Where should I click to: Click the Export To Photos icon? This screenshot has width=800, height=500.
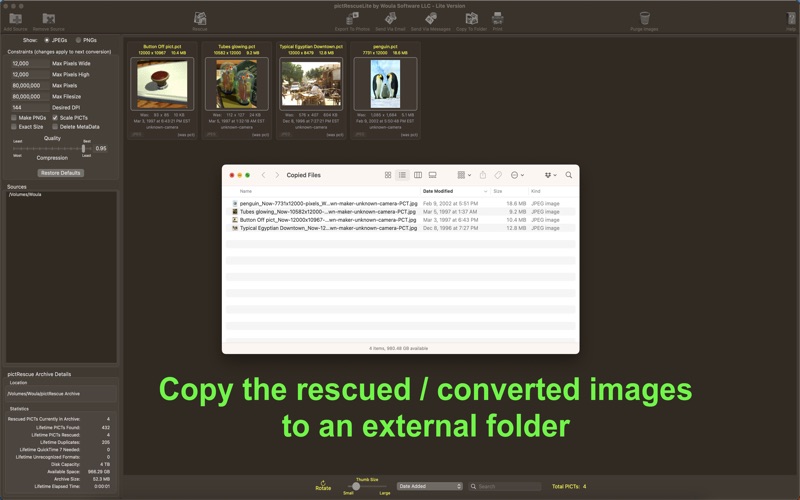pos(352,19)
